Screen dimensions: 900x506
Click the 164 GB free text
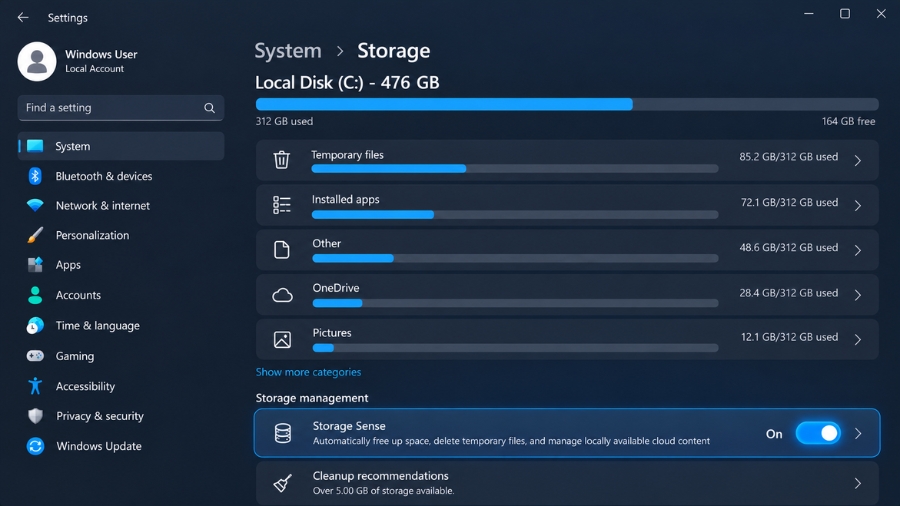(x=848, y=121)
